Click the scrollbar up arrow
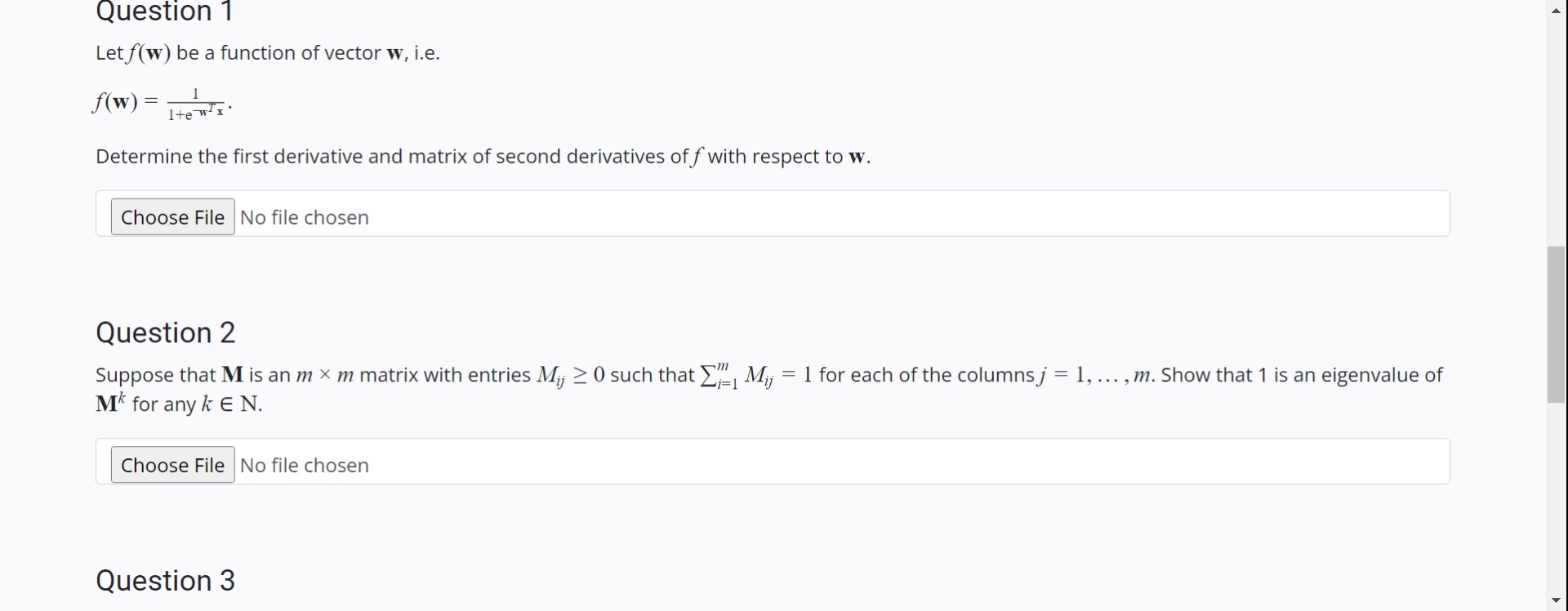 pyautogui.click(x=1557, y=10)
